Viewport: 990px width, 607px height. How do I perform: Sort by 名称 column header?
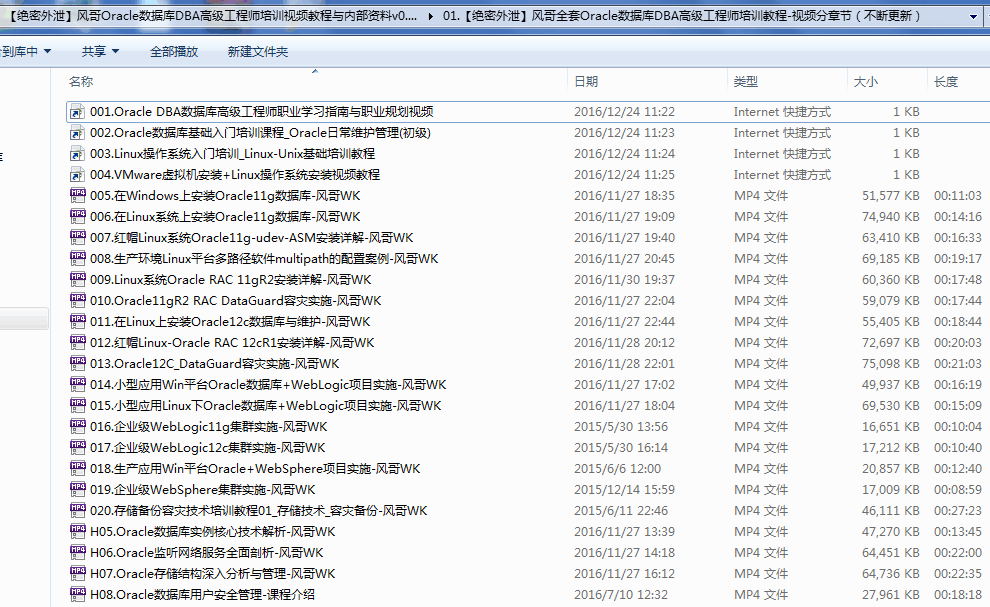(81, 81)
